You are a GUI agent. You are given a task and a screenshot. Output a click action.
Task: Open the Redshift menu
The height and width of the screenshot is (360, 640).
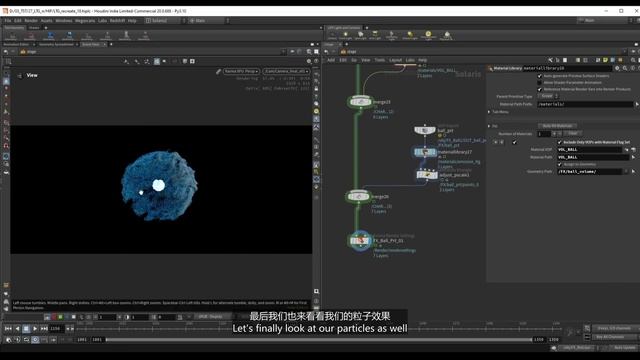click(x=117, y=20)
